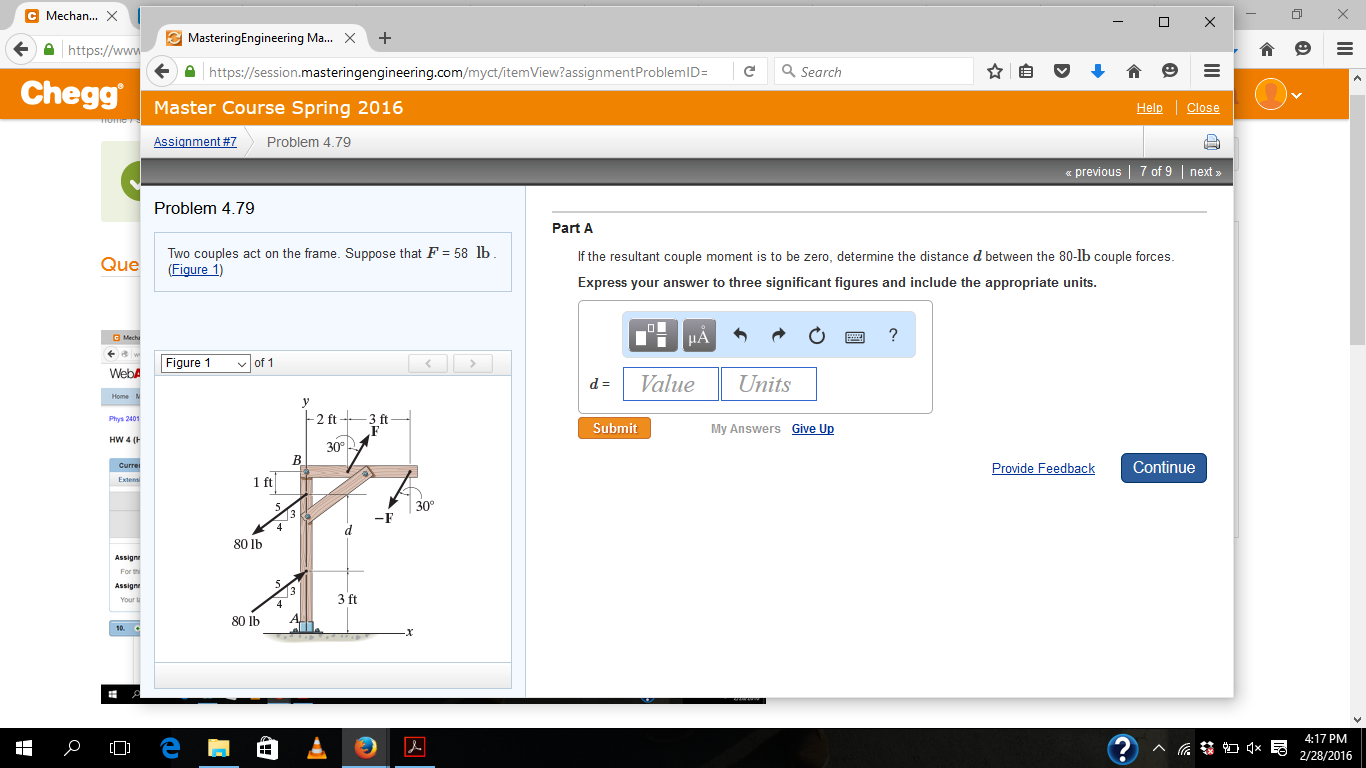
Task: Reset the answer with the circular reset icon
Action: pyautogui.click(x=816, y=336)
